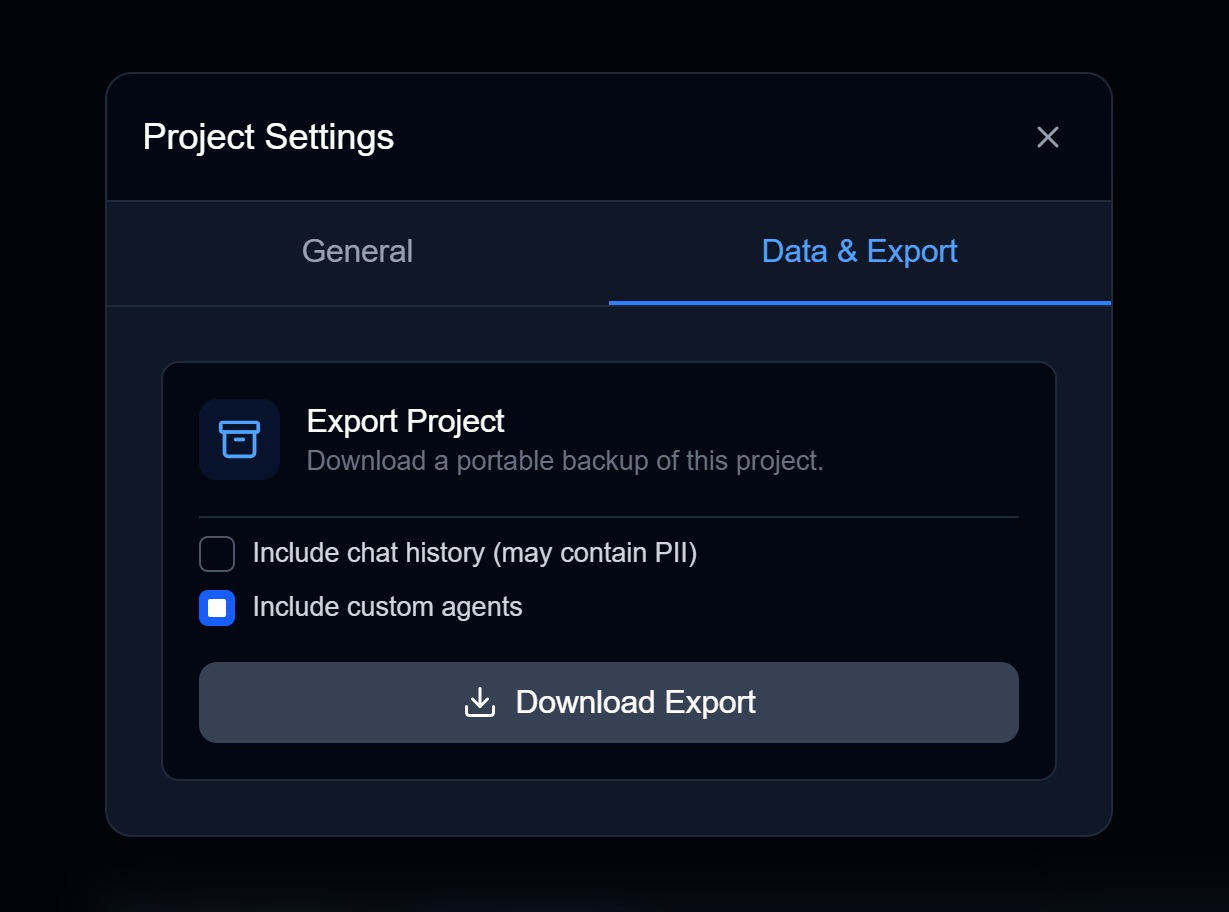Image resolution: width=1229 pixels, height=912 pixels.
Task: Disable Include custom agents
Action: tap(216, 607)
